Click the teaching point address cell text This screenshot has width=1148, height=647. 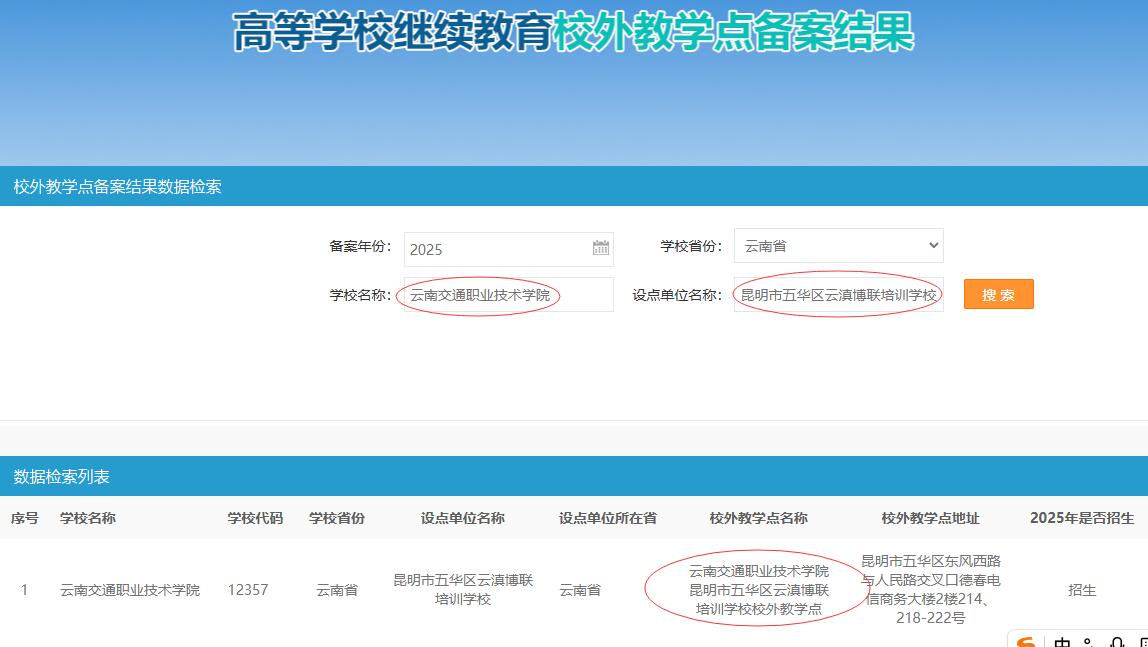pyautogui.click(x=930, y=590)
